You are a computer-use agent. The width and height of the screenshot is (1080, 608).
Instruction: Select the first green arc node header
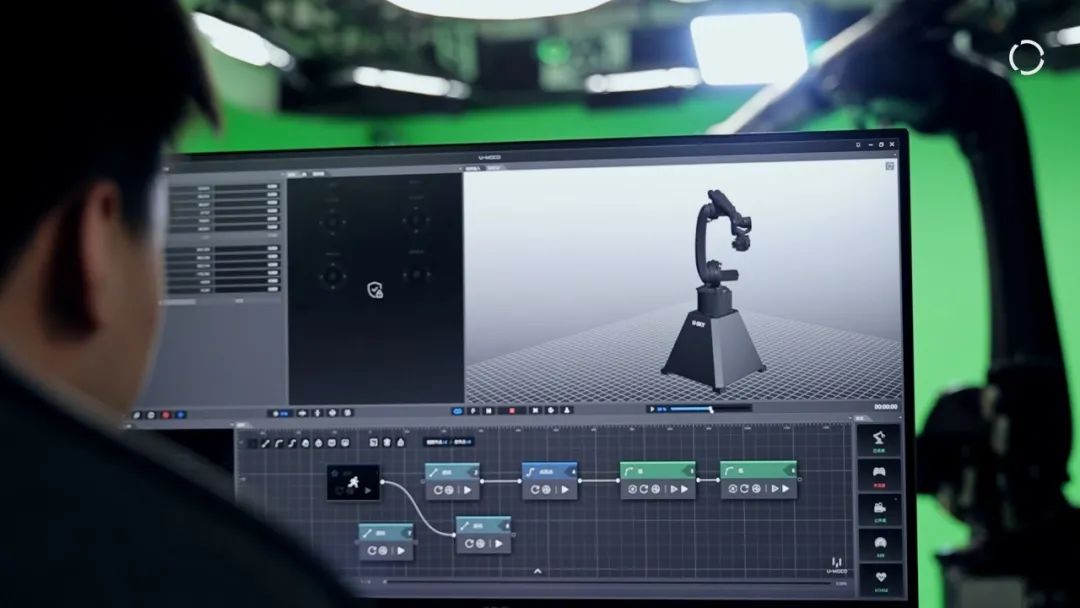pos(658,471)
